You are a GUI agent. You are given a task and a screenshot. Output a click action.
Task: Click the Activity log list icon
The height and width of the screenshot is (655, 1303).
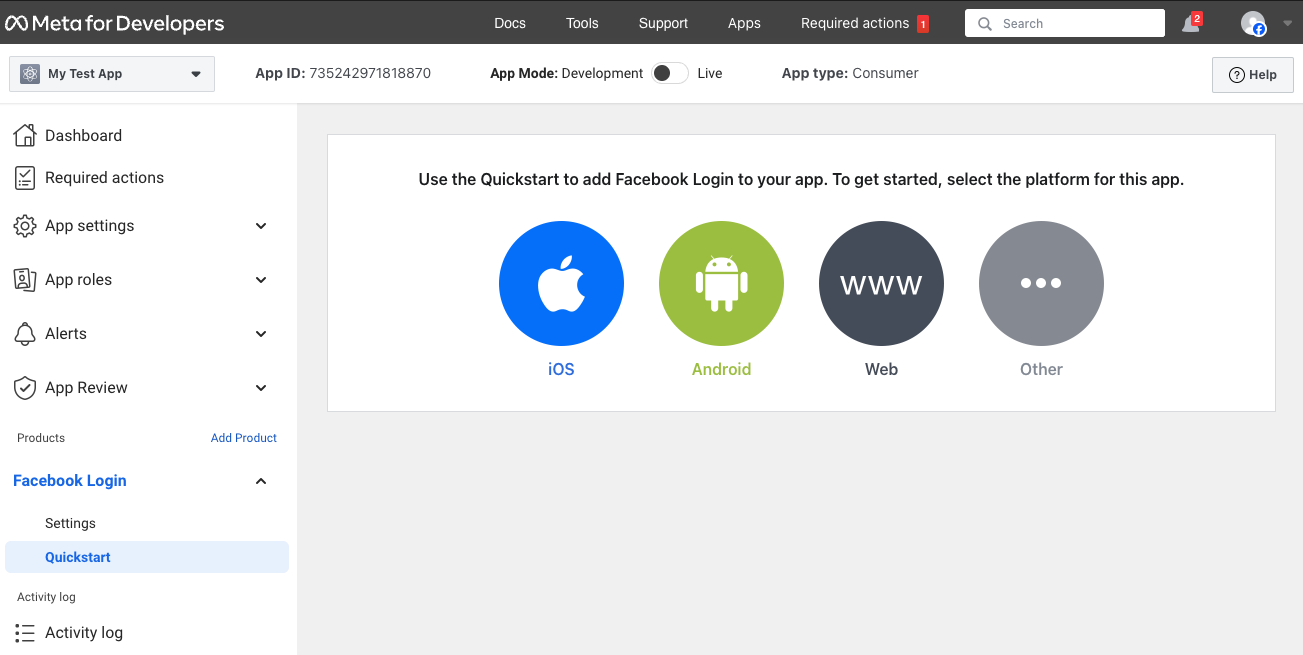[25, 633]
